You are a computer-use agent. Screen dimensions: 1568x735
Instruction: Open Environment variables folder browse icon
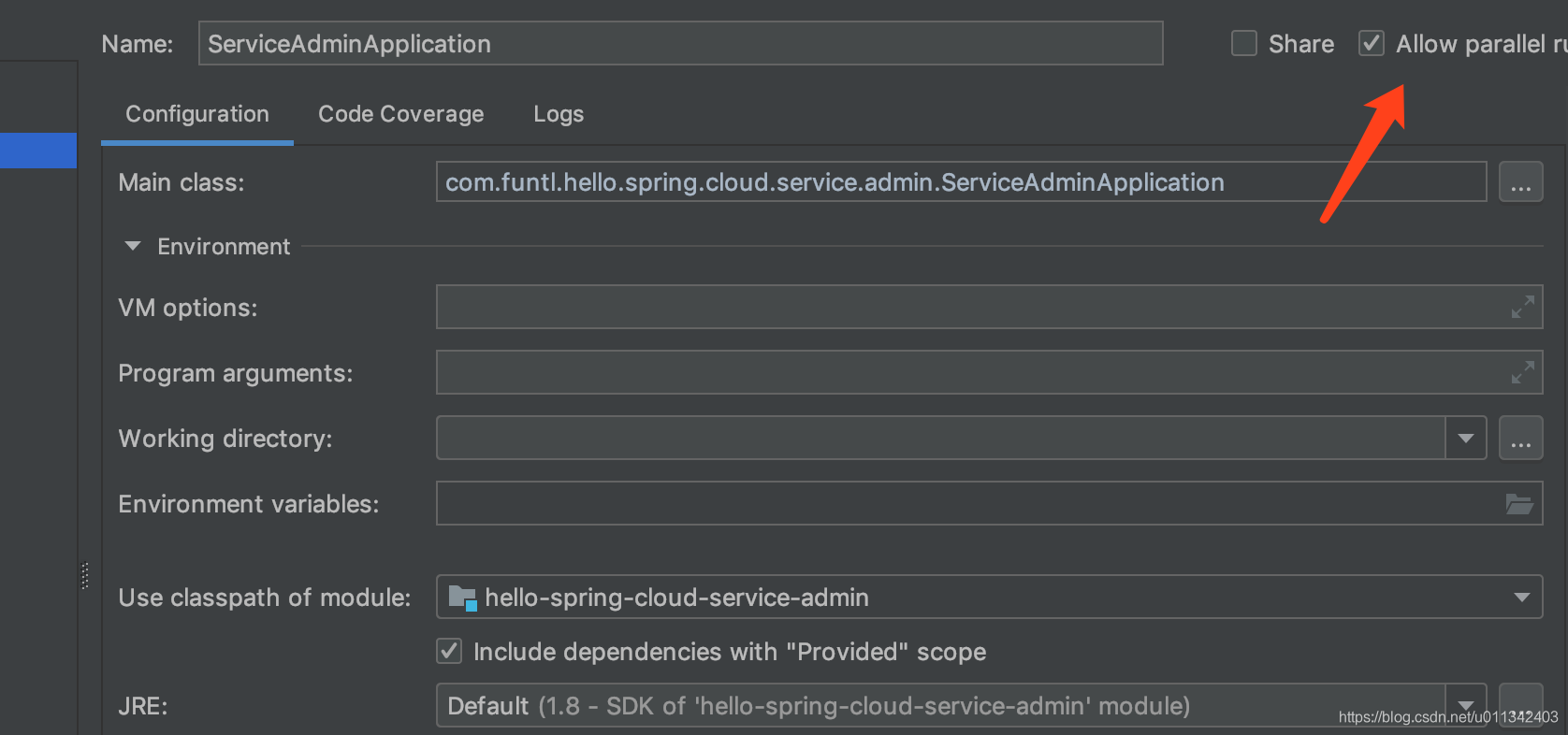click(1519, 504)
